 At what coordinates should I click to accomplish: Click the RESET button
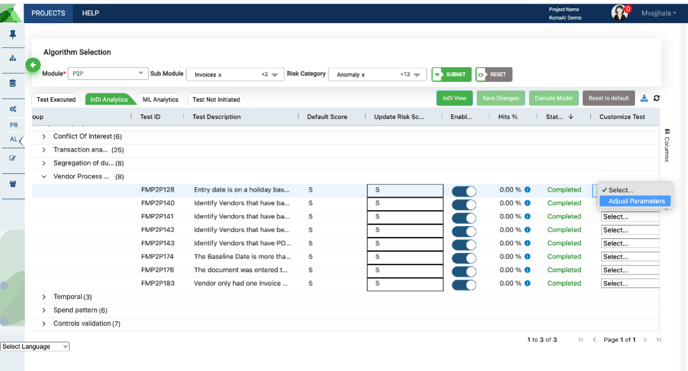click(x=494, y=74)
